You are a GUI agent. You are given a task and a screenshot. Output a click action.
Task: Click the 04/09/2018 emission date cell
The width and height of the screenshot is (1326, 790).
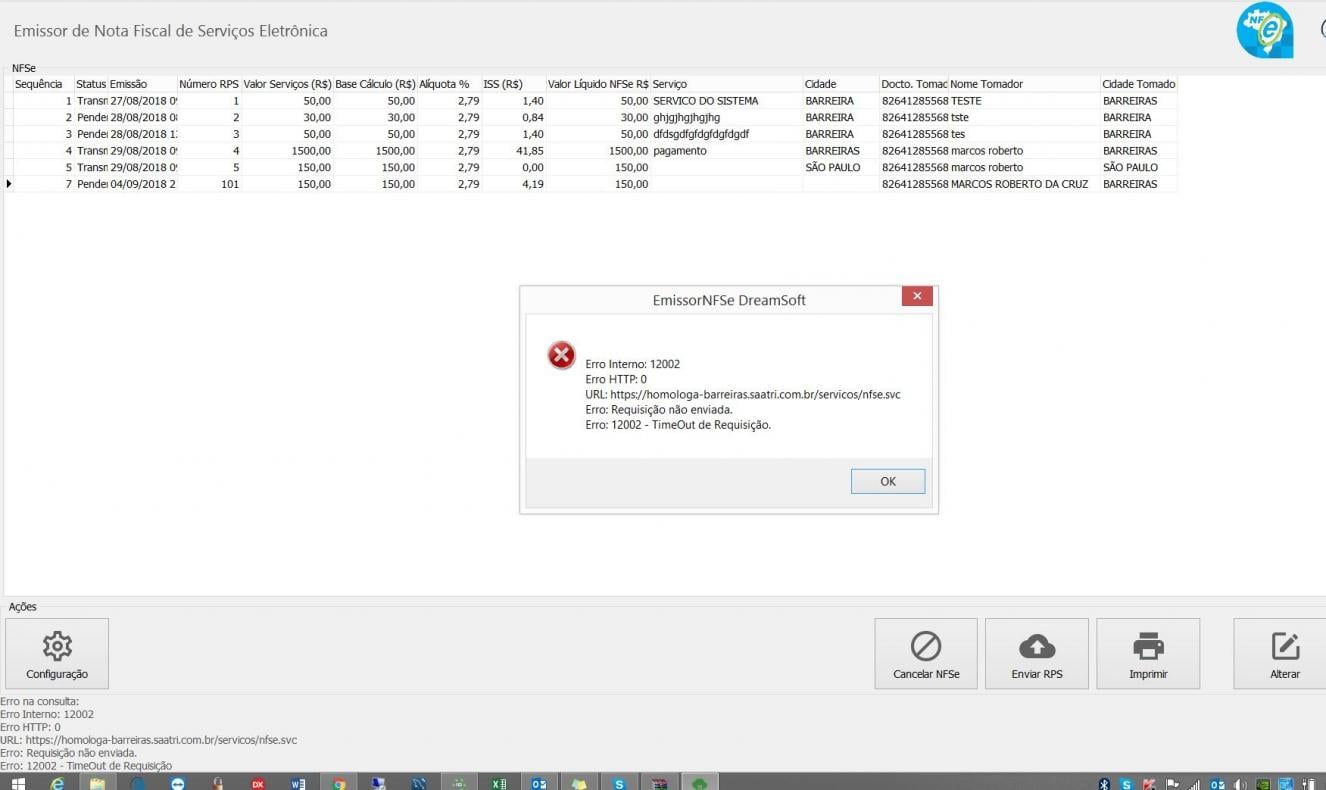click(x=142, y=184)
